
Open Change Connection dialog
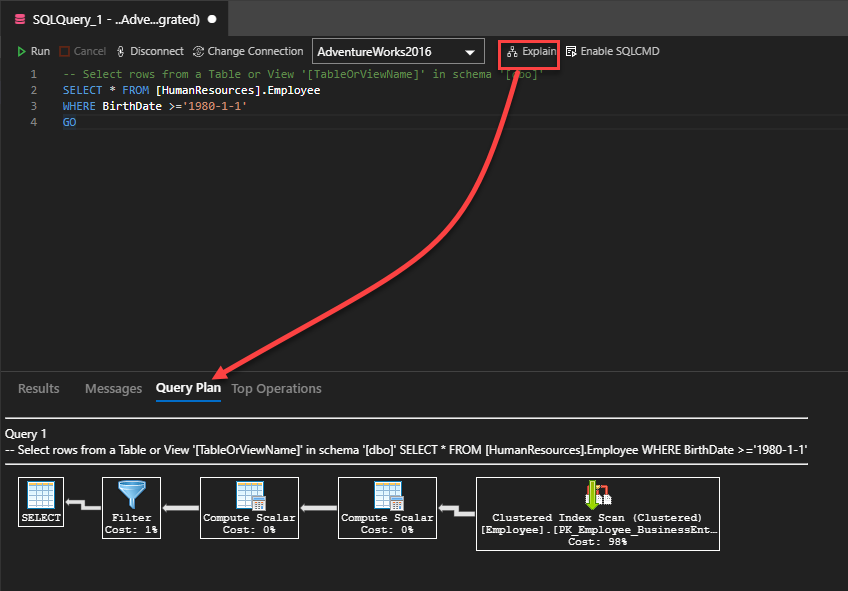tap(248, 51)
